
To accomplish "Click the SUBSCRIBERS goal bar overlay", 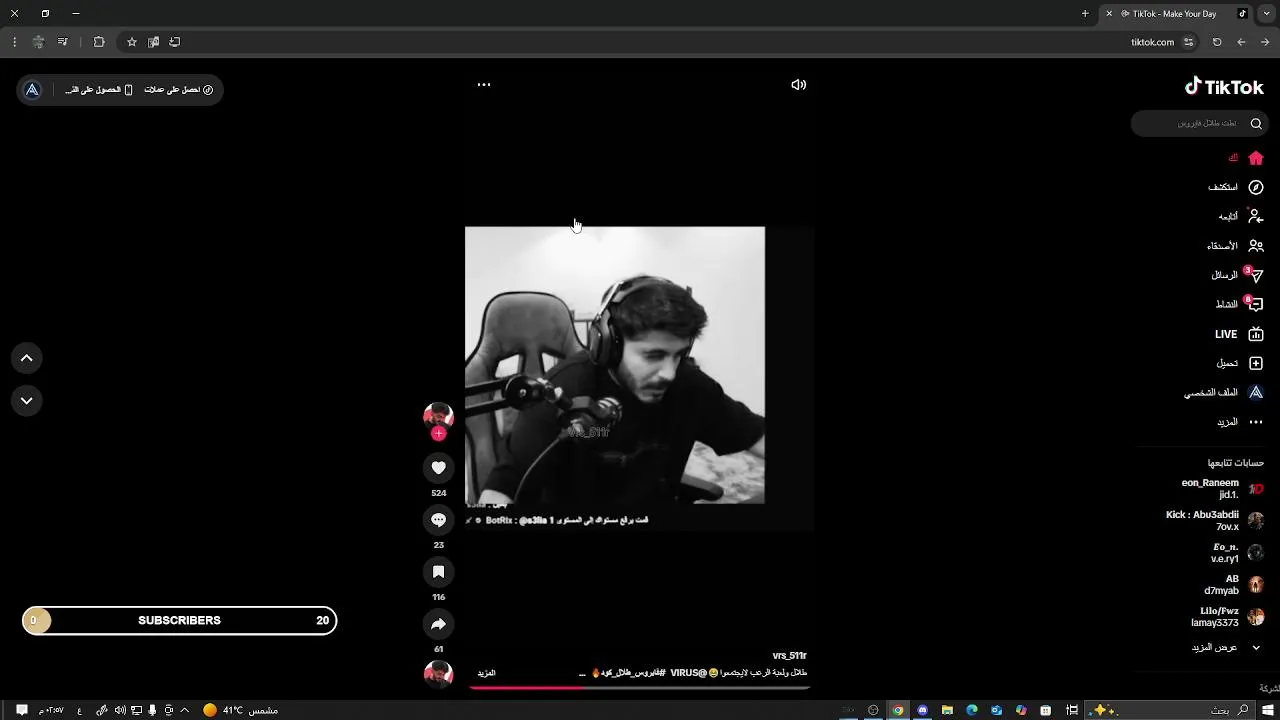I will point(180,621).
